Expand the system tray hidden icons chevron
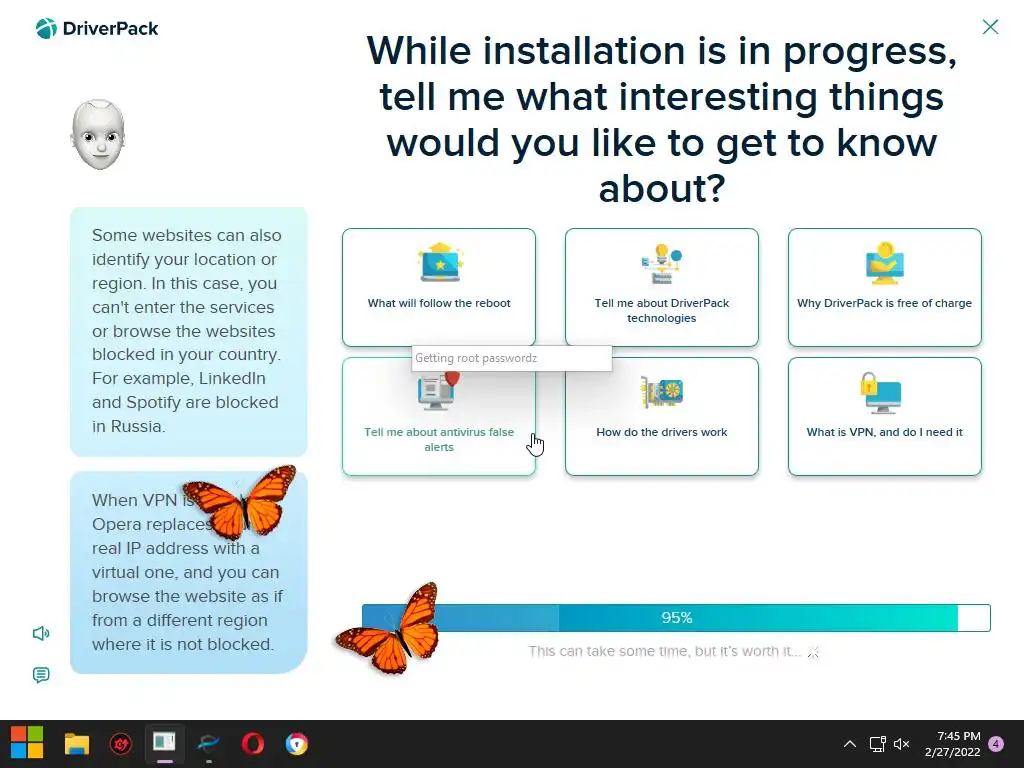 point(850,744)
